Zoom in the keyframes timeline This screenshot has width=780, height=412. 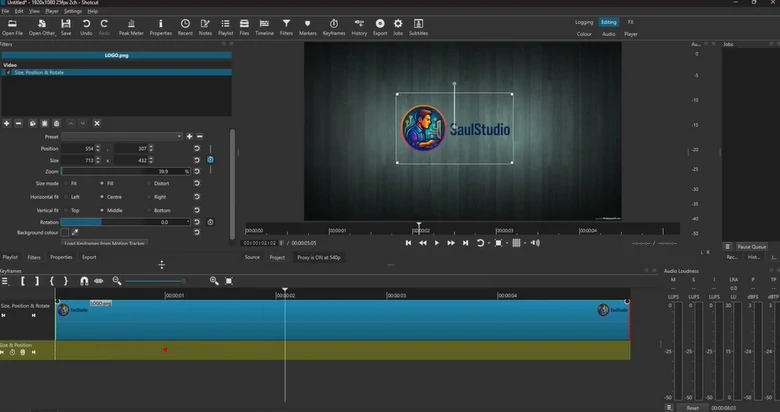pos(214,281)
